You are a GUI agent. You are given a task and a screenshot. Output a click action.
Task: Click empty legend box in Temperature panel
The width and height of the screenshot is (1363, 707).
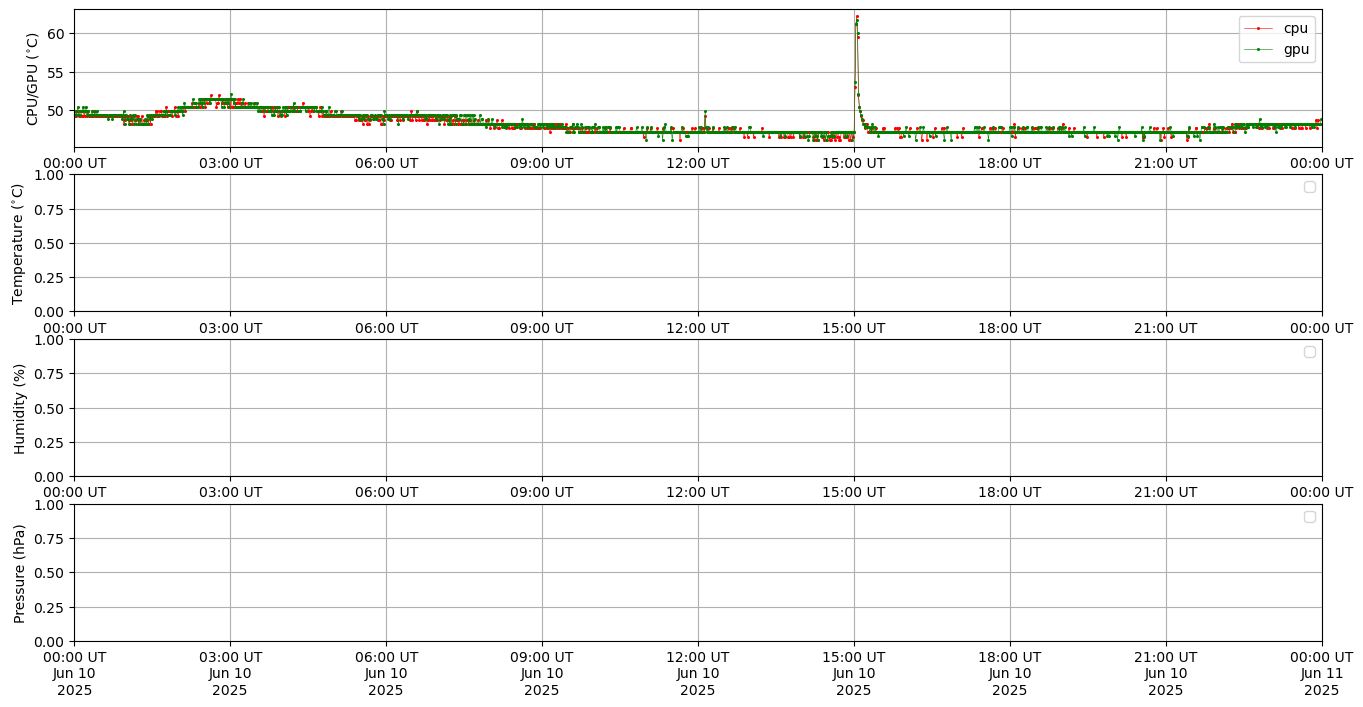click(1309, 187)
